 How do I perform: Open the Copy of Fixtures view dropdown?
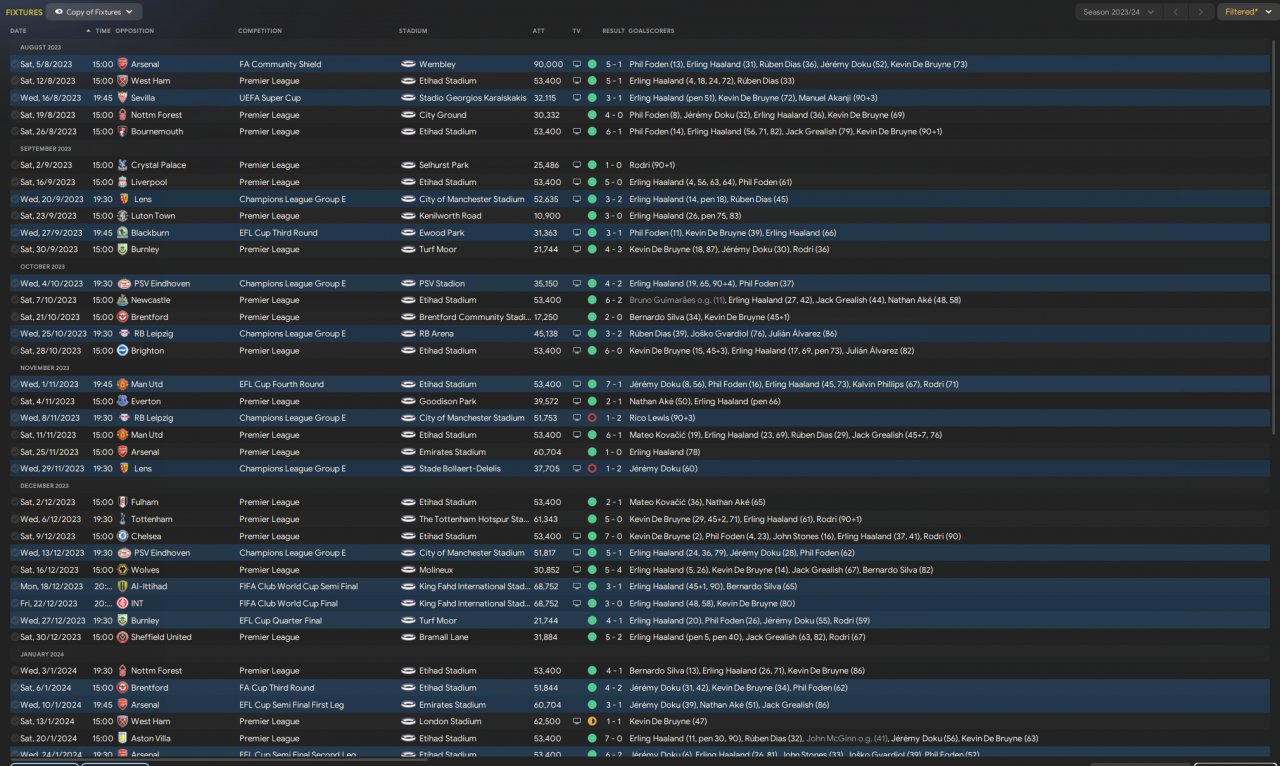coord(94,12)
